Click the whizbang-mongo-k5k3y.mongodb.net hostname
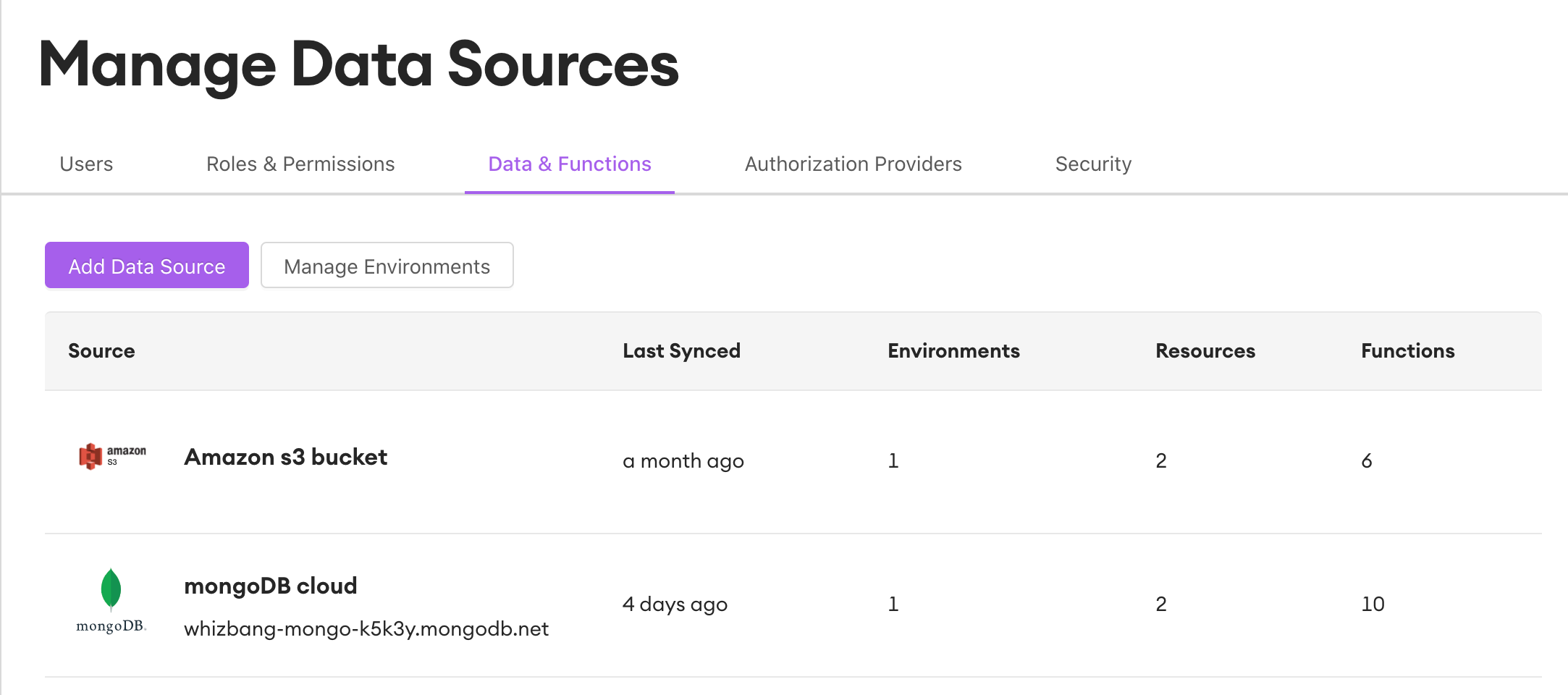This screenshot has width=1568, height=695. [366, 628]
